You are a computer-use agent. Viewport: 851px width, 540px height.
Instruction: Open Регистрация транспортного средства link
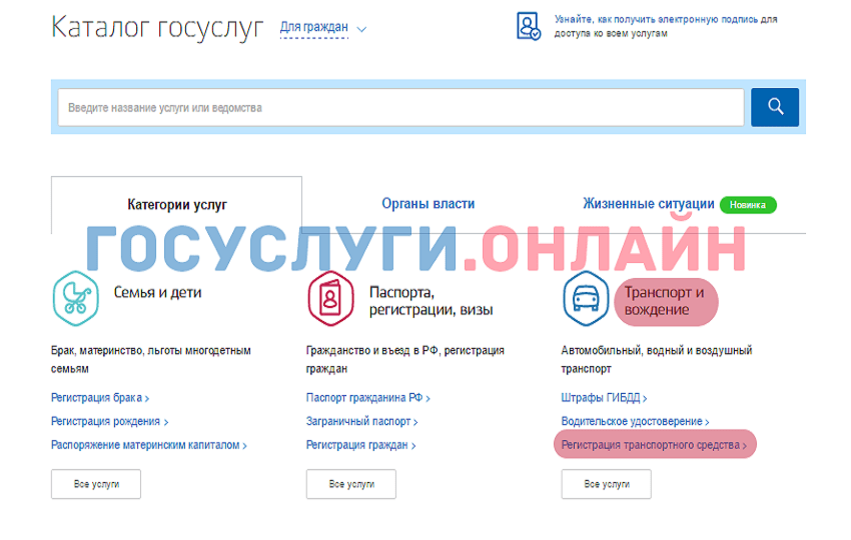click(x=654, y=445)
